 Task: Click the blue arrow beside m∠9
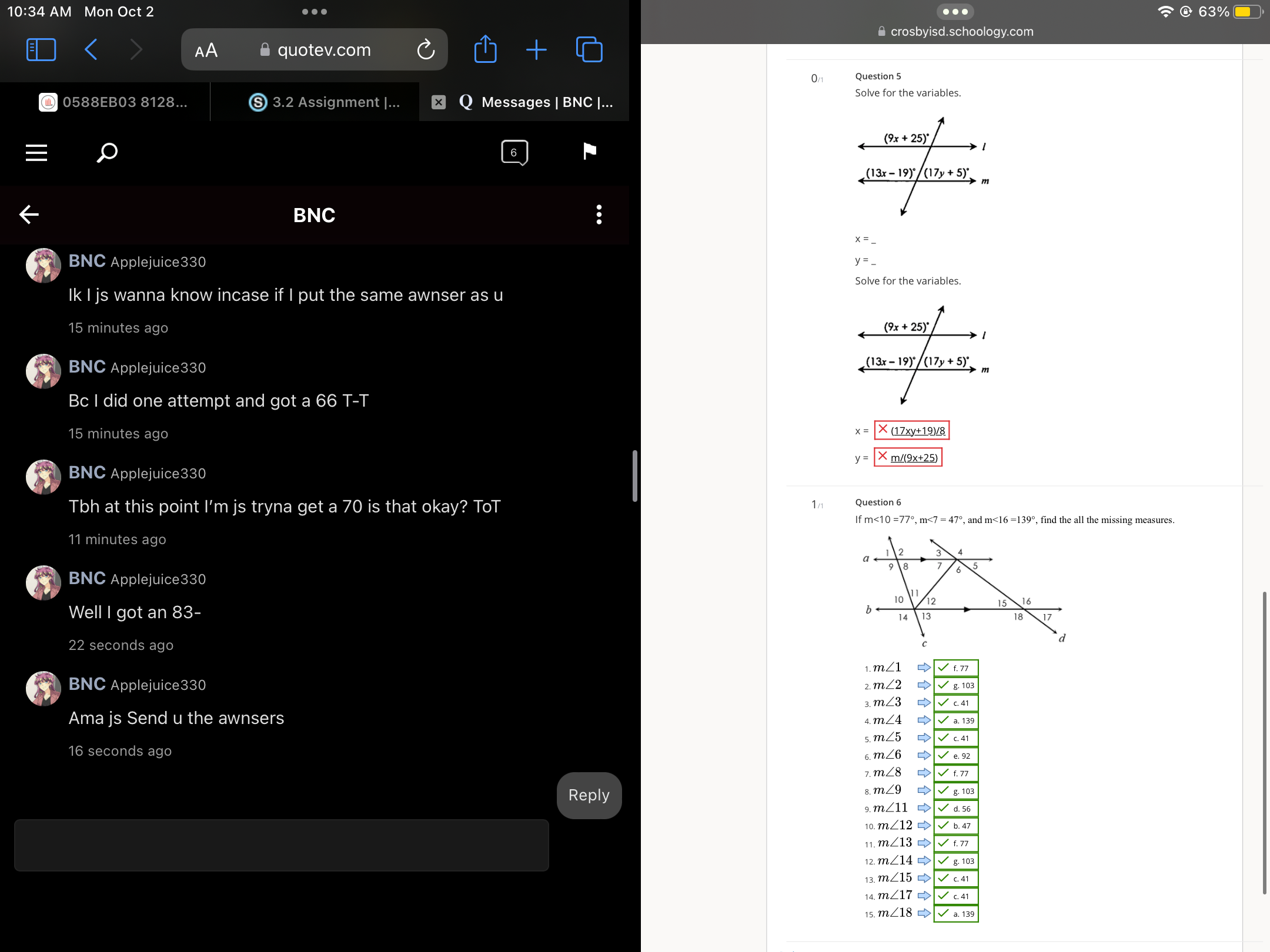[924, 790]
